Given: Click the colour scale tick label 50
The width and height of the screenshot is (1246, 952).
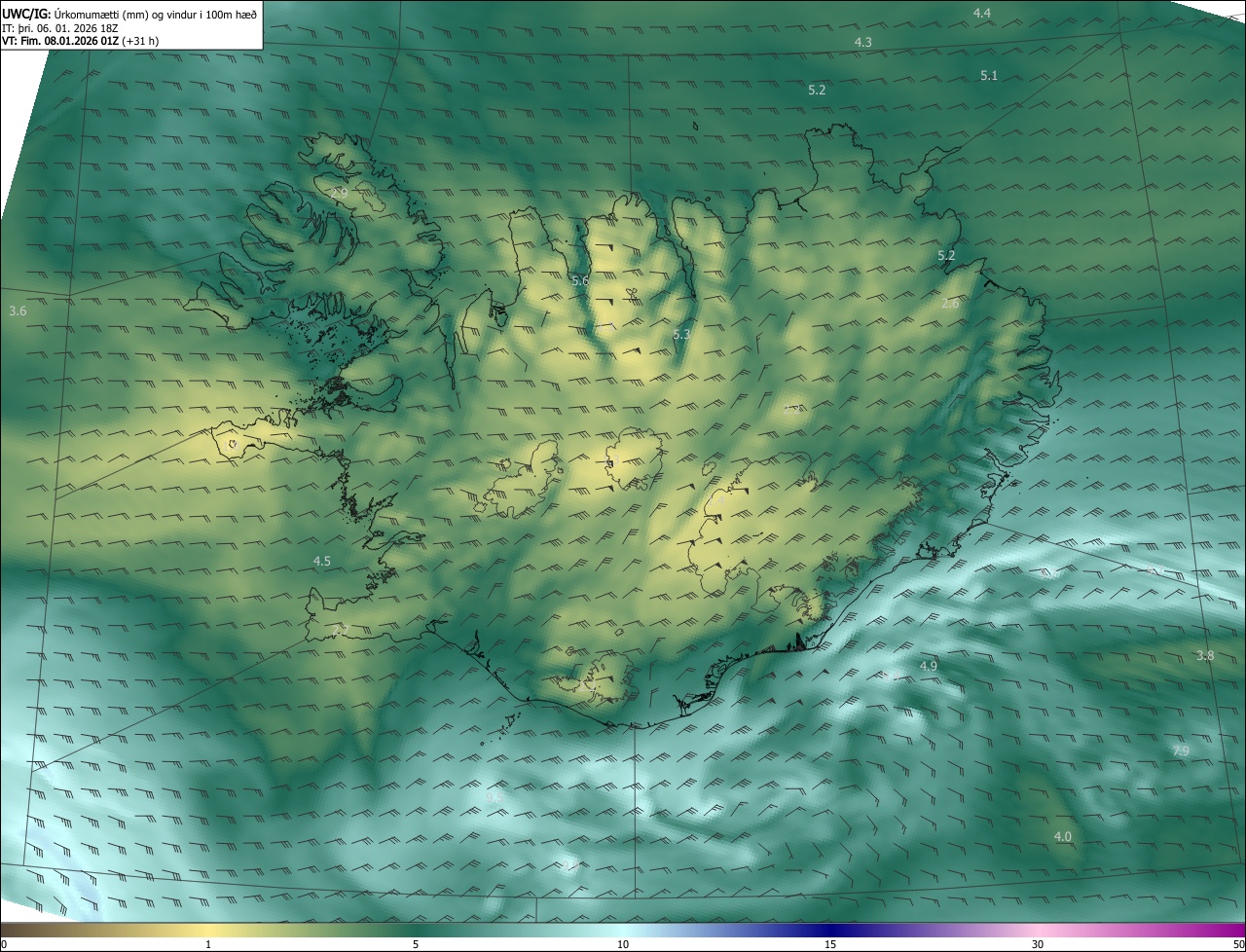Looking at the screenshot, I should 1237,944.
